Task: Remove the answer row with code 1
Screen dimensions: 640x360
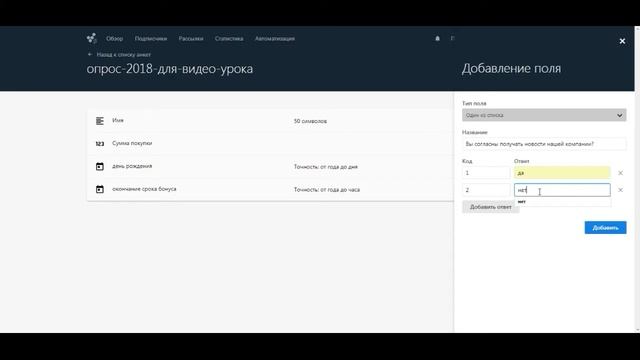Action: point(620,173)
